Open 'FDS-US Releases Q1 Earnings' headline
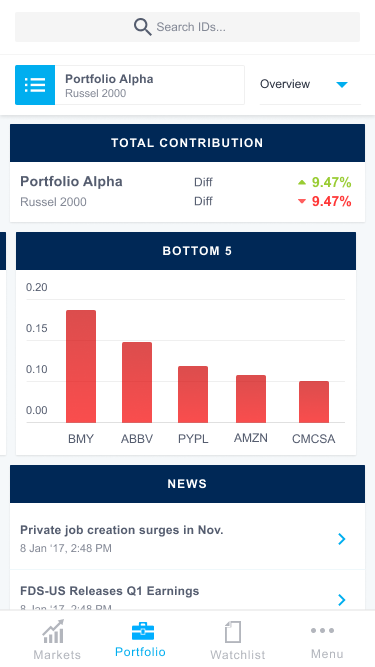375x667 pixels. click(x=110, y=591)
